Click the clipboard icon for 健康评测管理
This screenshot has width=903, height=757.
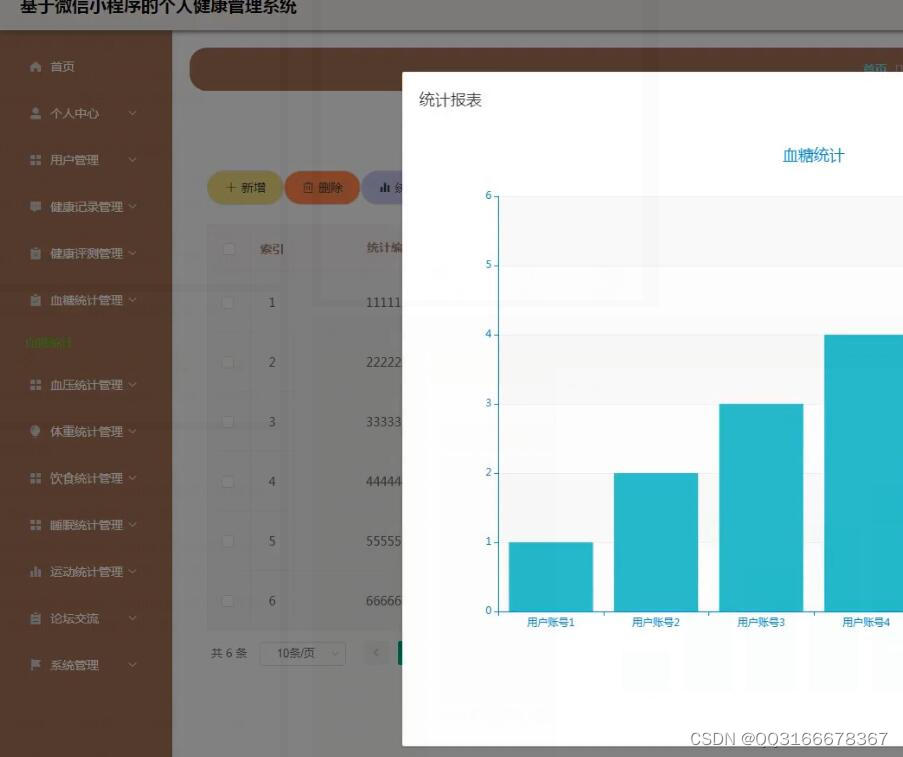[36, 253]
